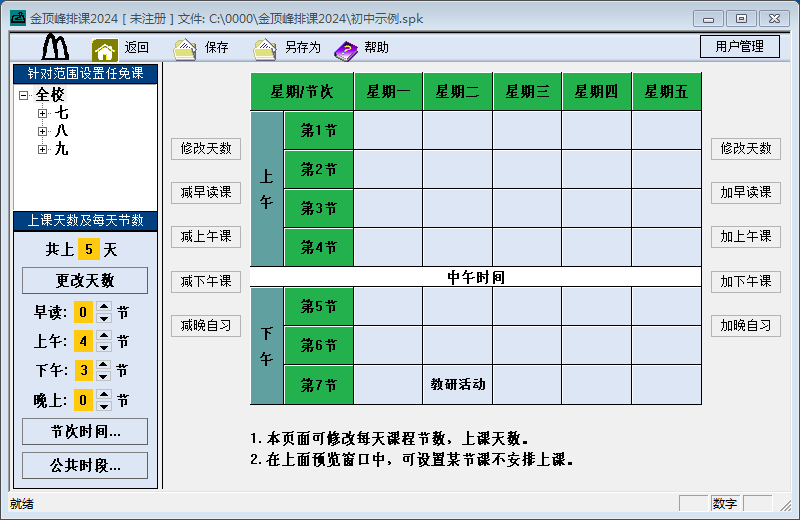Expand the 九 grade node

(x=42, y=149)
